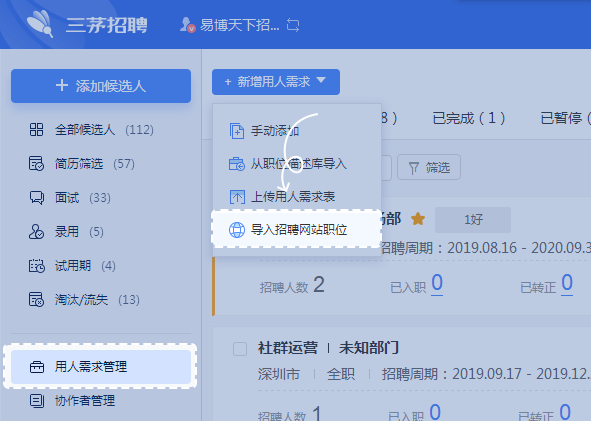591x421 pixels.
Task: Open the 新增用人需求 dropdown
Action: 276,82
